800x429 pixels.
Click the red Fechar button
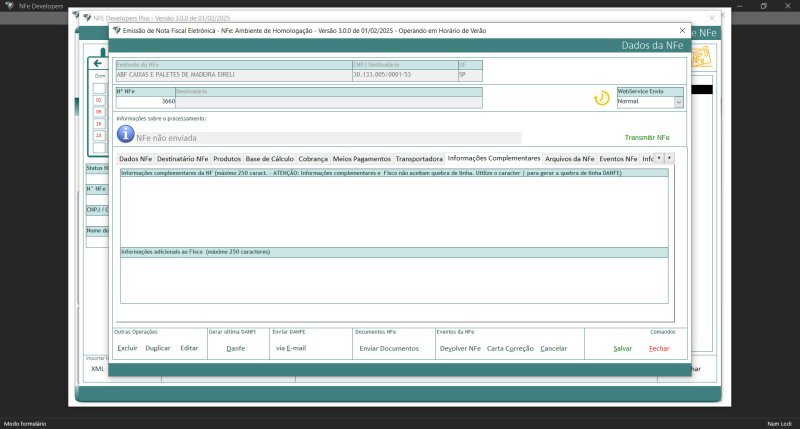click(x=659, y=348)
